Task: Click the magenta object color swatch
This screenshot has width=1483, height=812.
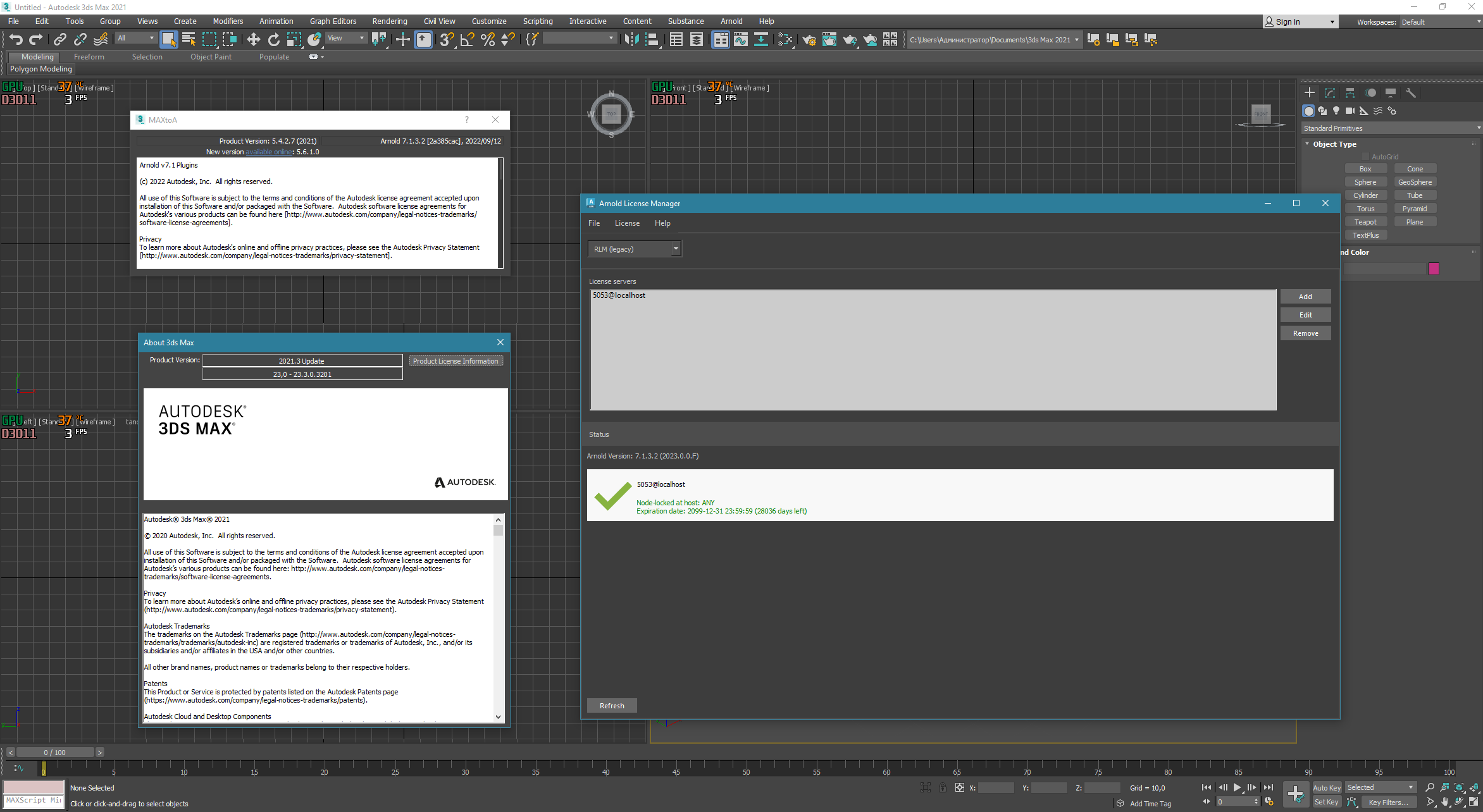Action: click(x=1434, y=268)
